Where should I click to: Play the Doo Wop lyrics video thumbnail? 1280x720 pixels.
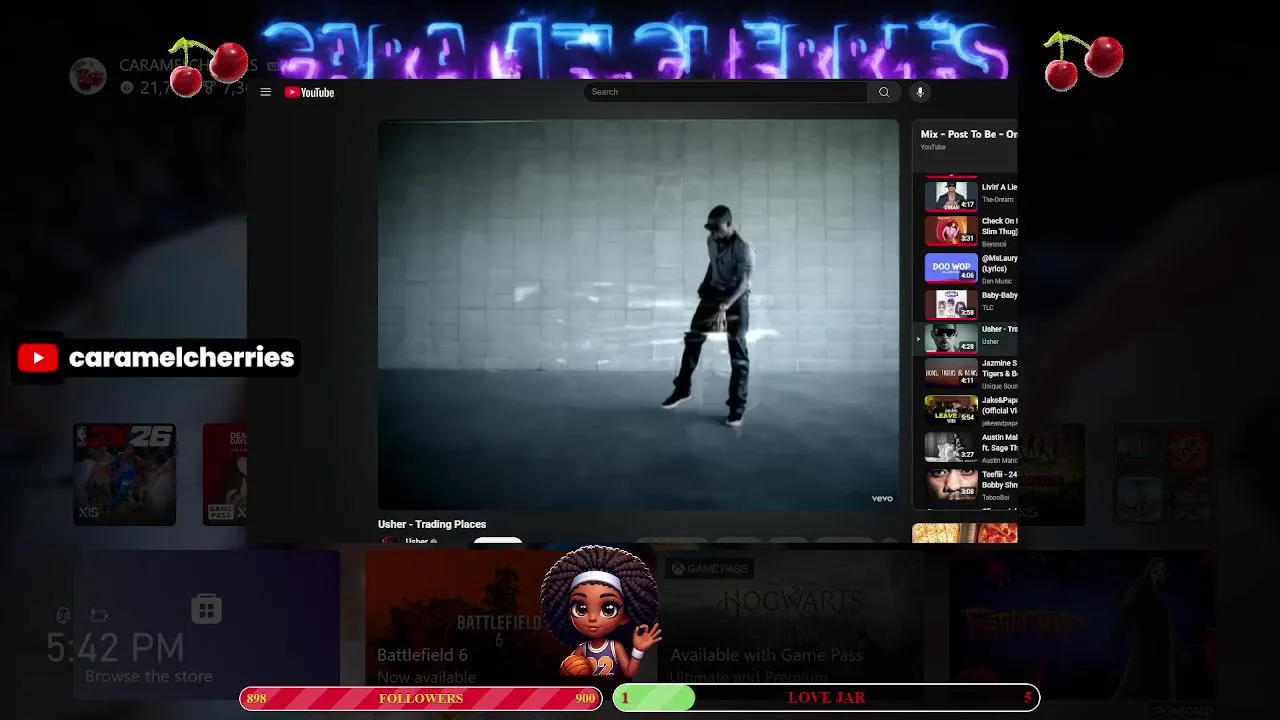[x=950, y=267]
